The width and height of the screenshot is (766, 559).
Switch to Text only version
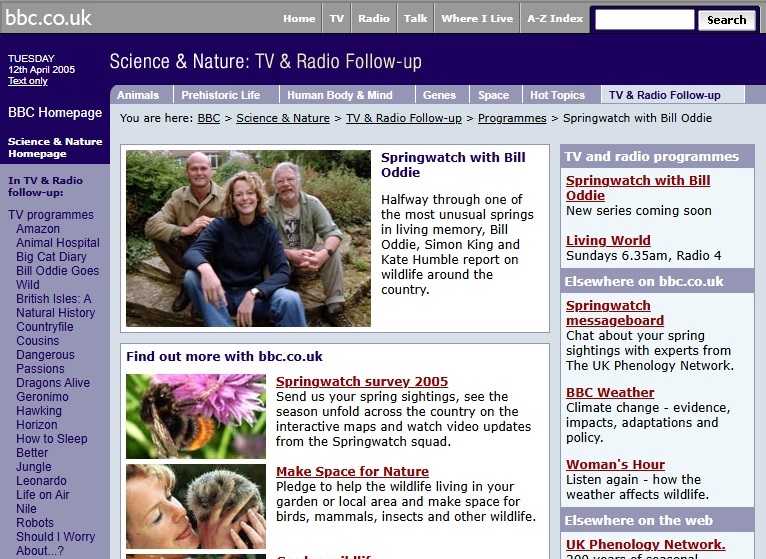click(x=27, y=81)
